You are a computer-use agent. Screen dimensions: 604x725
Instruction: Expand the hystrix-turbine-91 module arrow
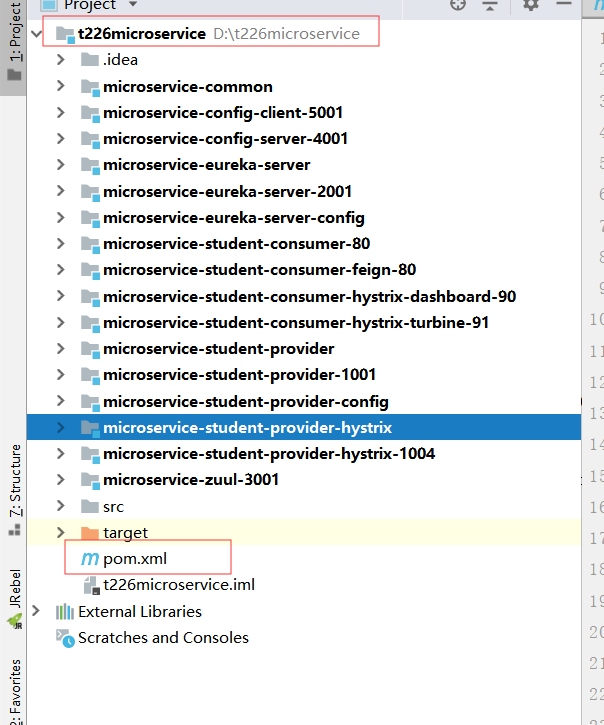pos(60,322)
